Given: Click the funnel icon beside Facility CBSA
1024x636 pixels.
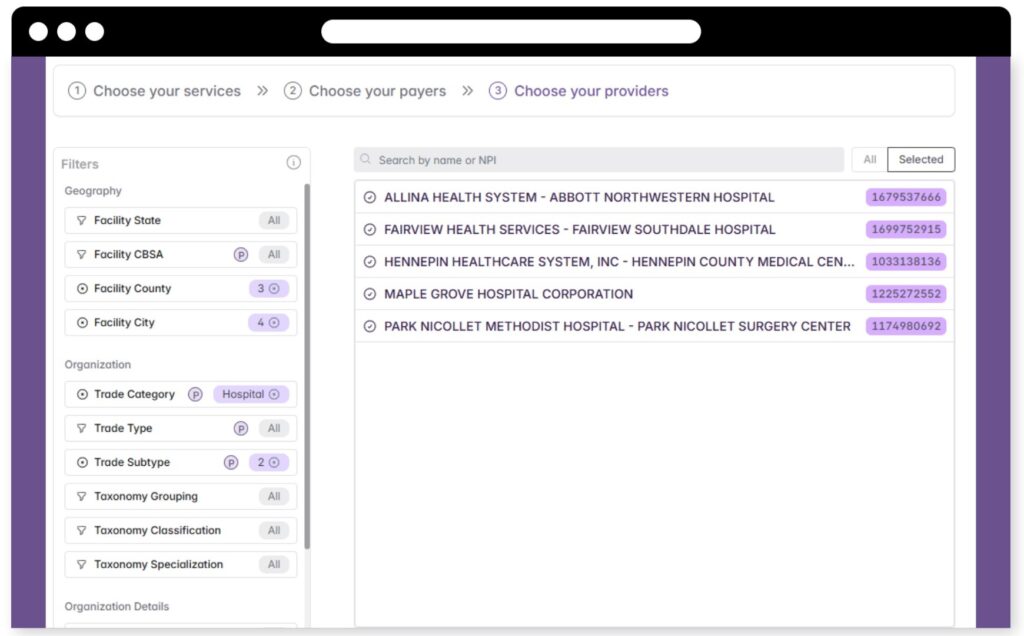Looking at the screenshot, I should (x=82, y=255).
